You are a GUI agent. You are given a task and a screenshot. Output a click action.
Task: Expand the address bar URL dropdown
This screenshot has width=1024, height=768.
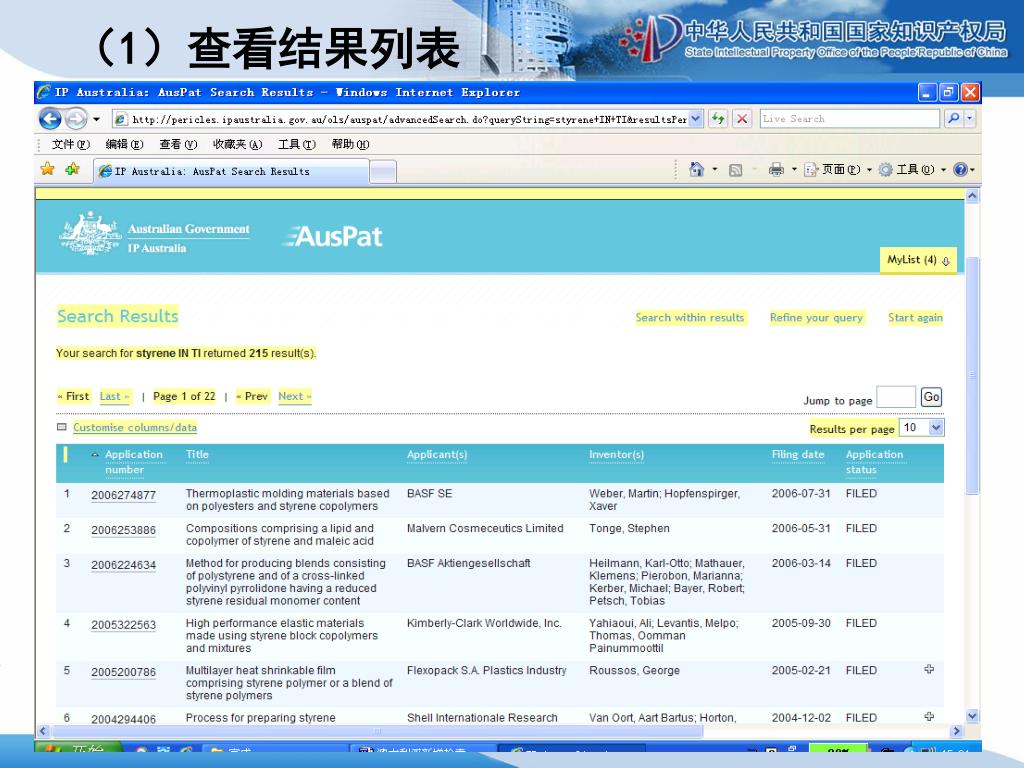pos(696,119)
